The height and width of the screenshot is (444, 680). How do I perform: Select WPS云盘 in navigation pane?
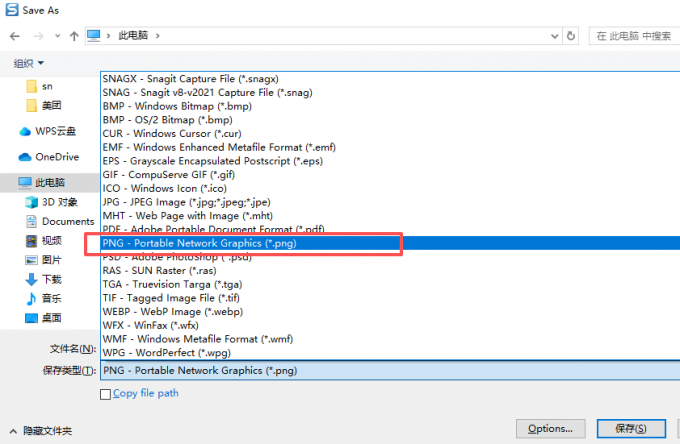click(48, 131)
